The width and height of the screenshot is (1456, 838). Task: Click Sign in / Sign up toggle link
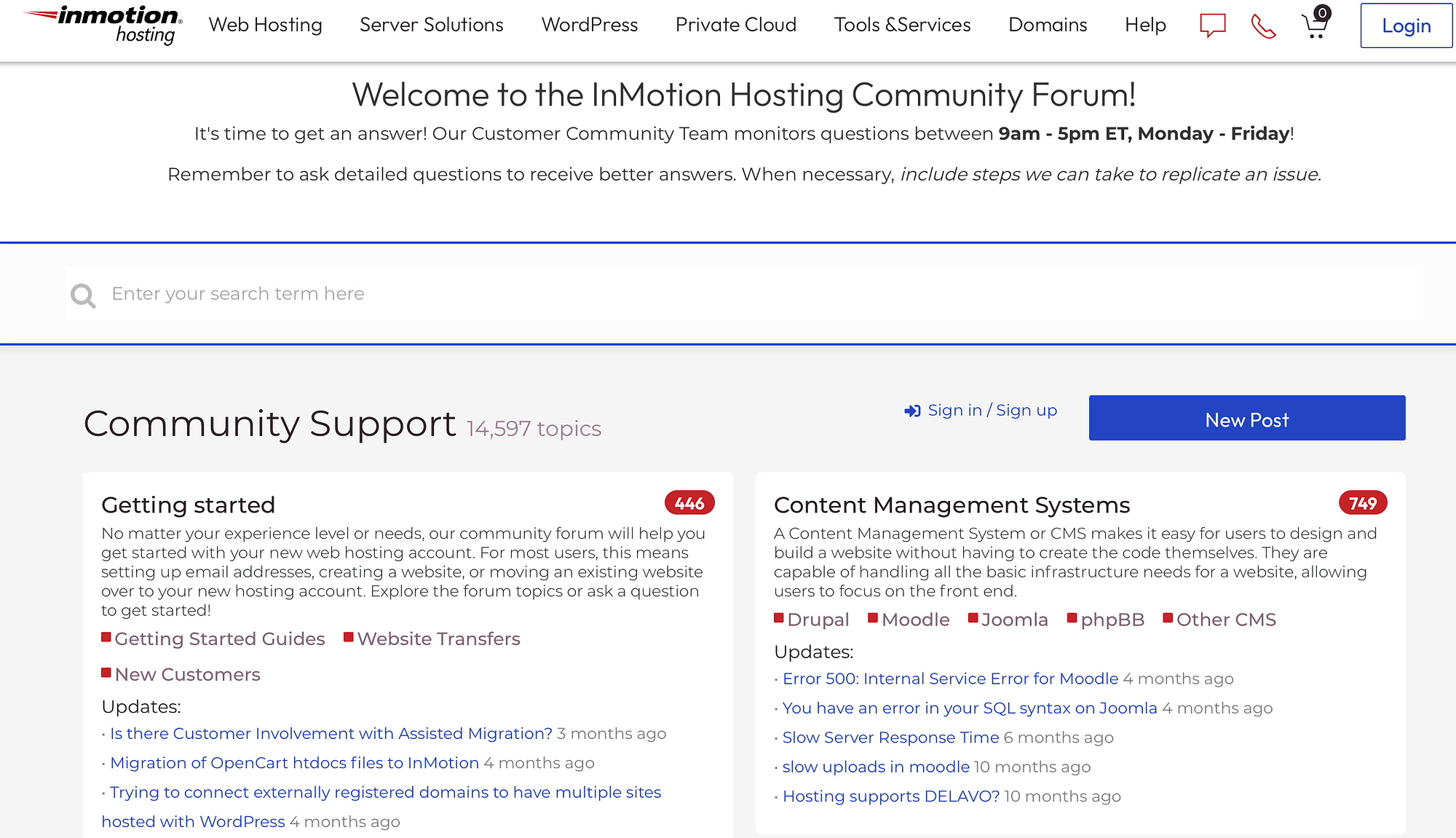click(x=980, y=410)
